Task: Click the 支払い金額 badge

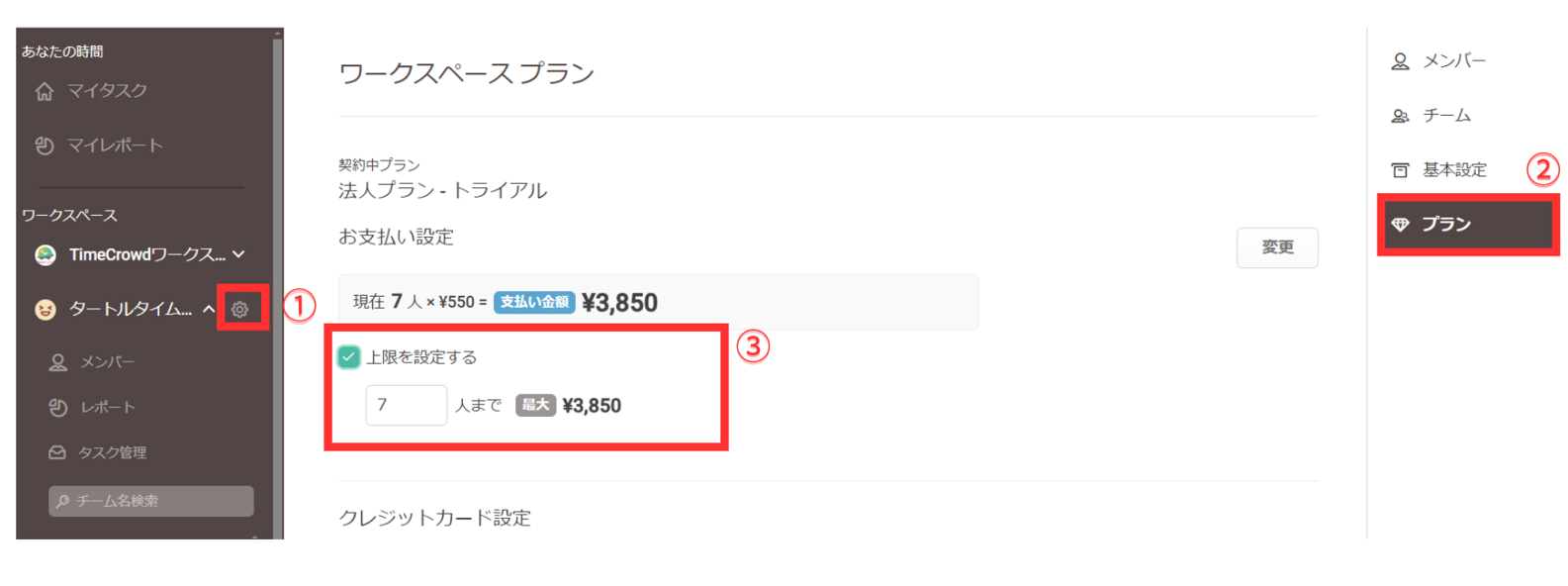Action: click(x=534, y=302)
